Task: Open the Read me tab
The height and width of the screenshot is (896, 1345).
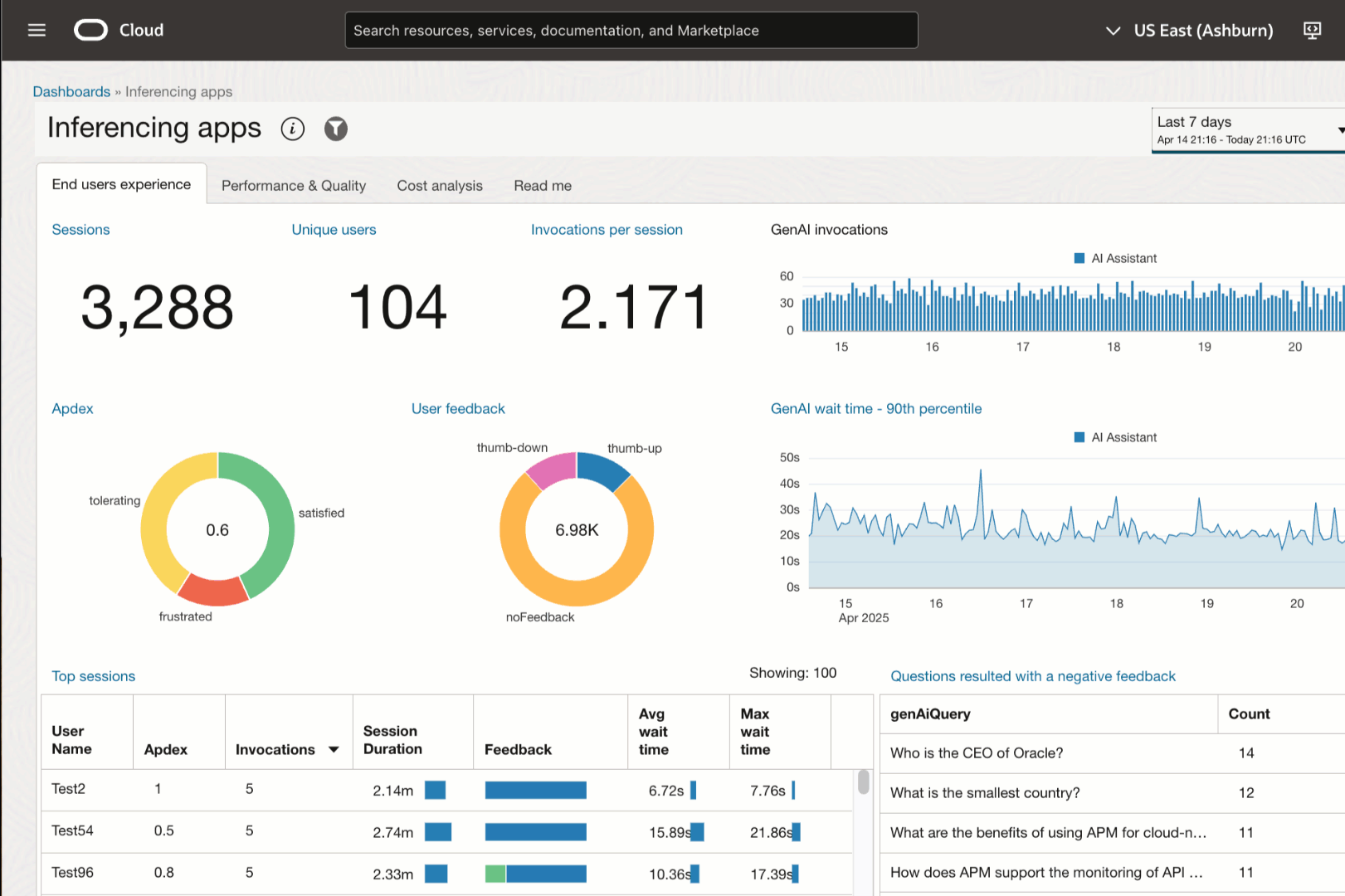Action: coord(543,186)
